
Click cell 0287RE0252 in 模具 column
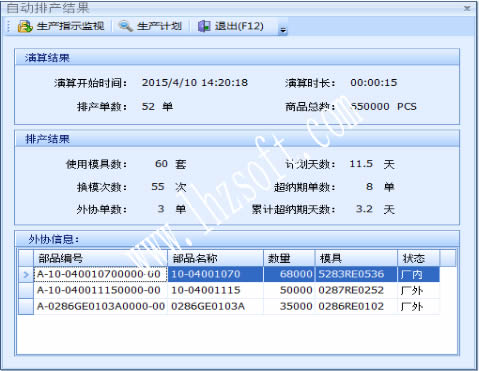[356, 290]
